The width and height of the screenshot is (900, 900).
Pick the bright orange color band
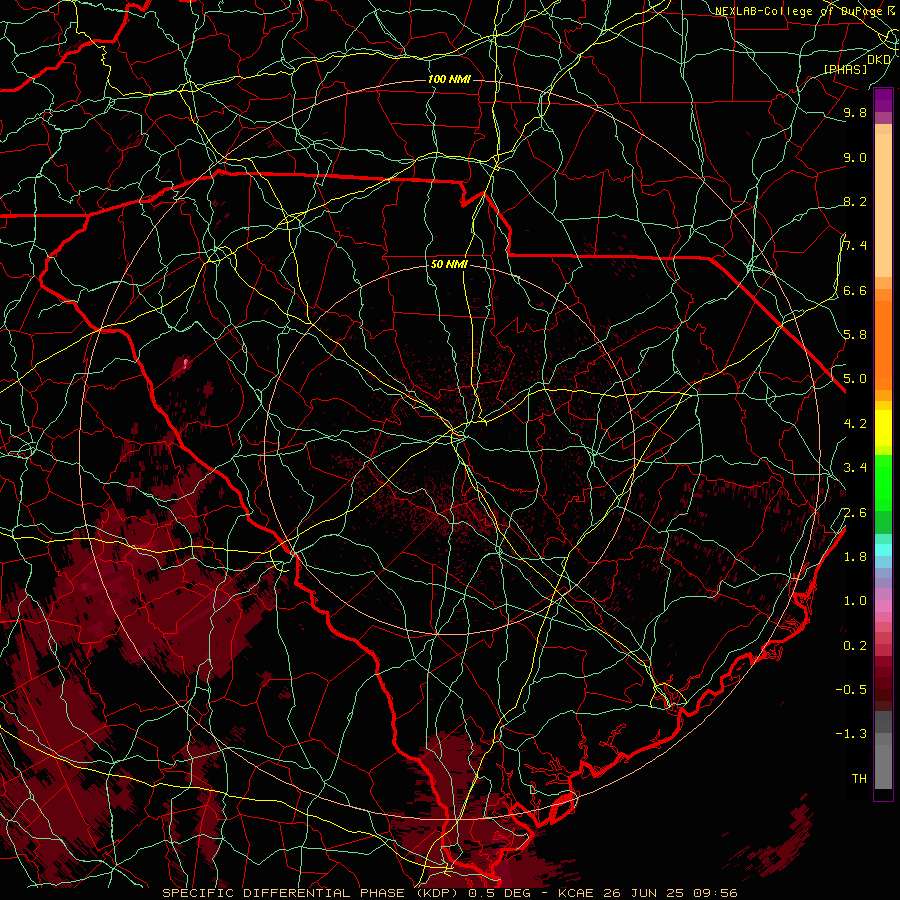[883, 344]
